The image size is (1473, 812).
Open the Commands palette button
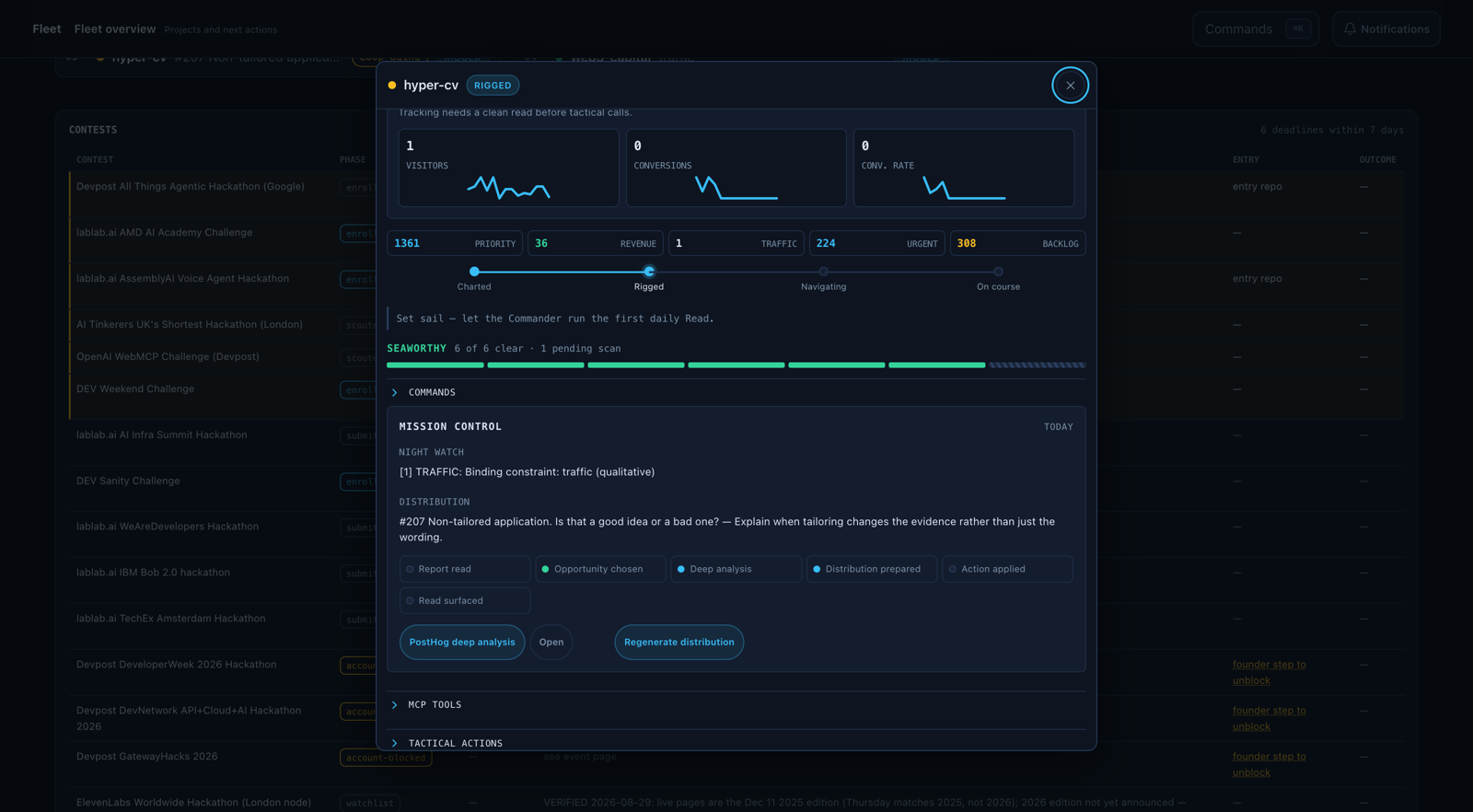tap(1256, 29)
